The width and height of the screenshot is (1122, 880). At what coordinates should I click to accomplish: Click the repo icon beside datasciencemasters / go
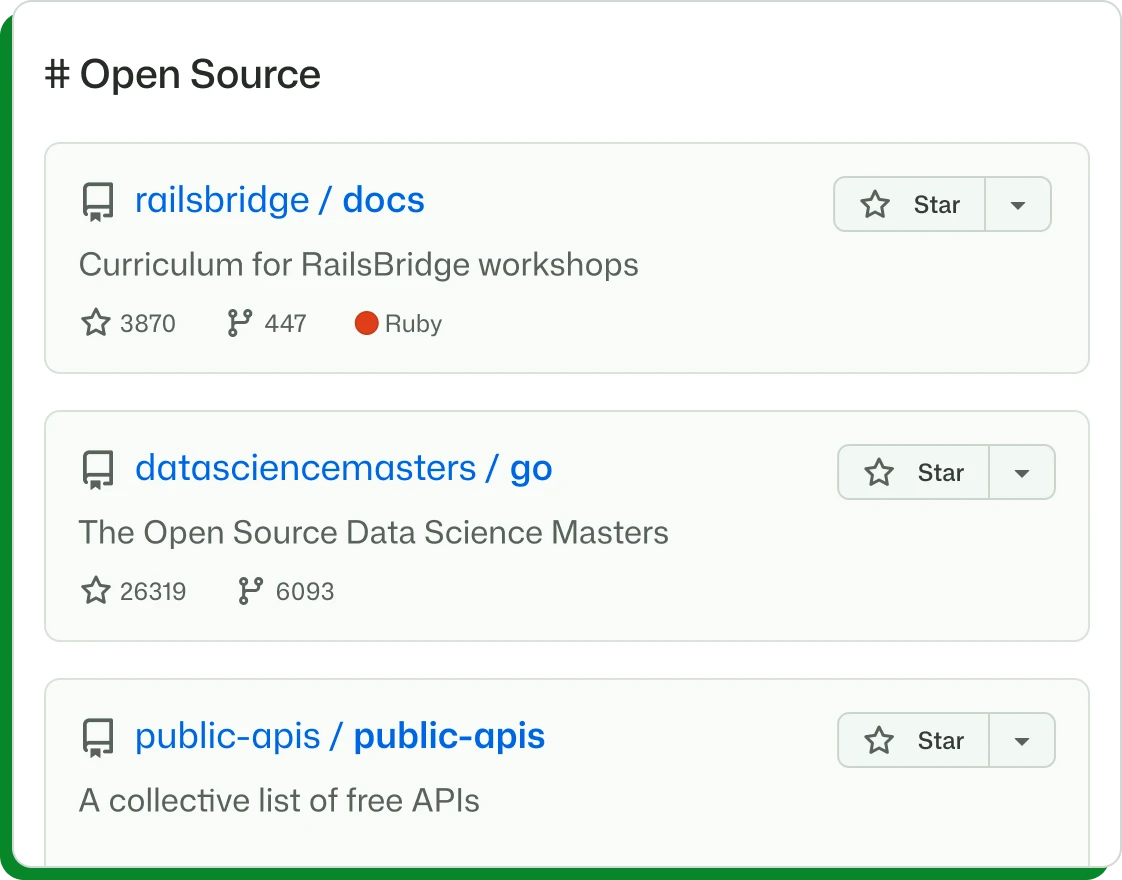pyautogui.click(x=97, y=470)
